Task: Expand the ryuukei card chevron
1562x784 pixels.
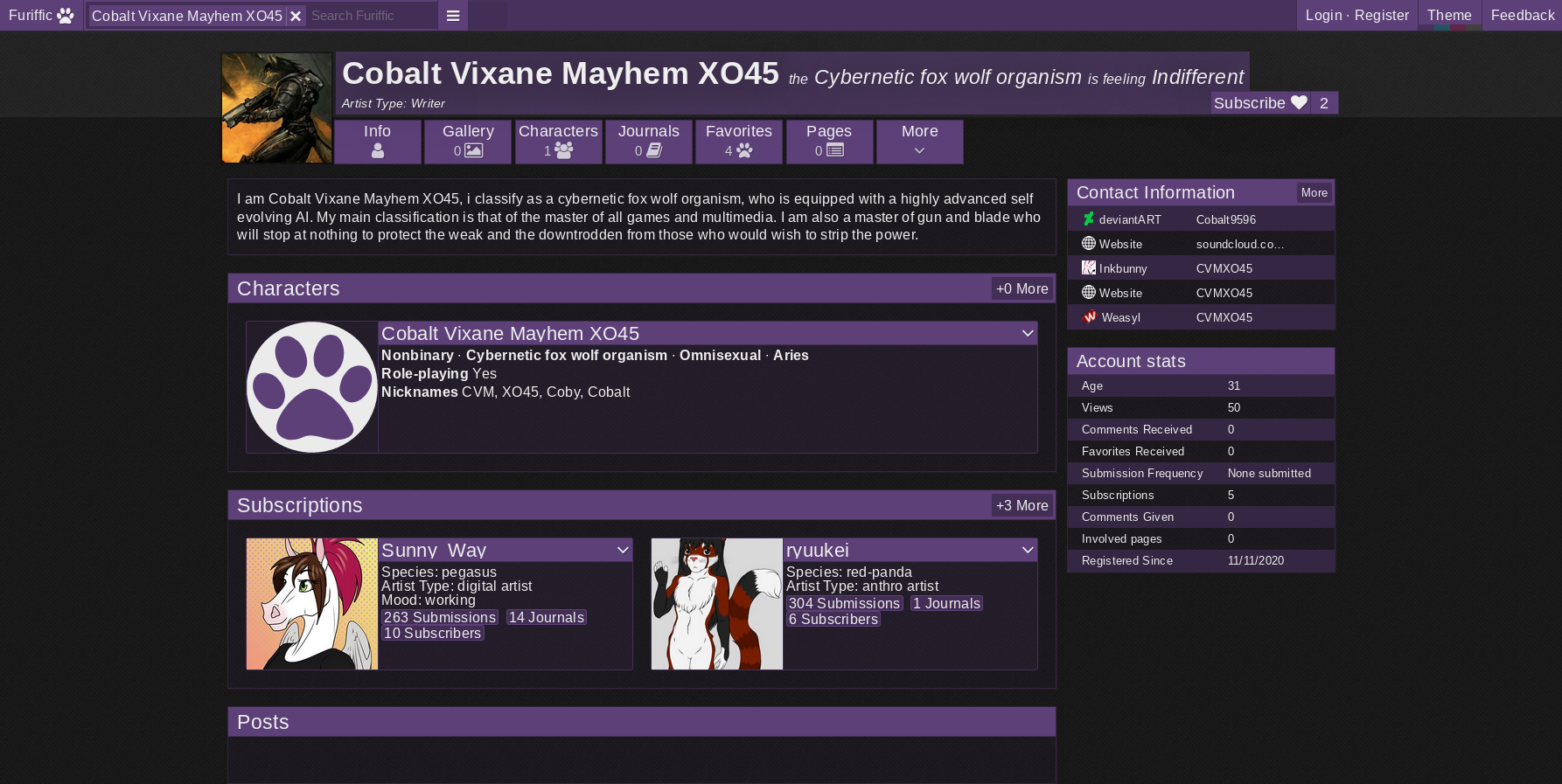Action: click(x=1028, y=550)
